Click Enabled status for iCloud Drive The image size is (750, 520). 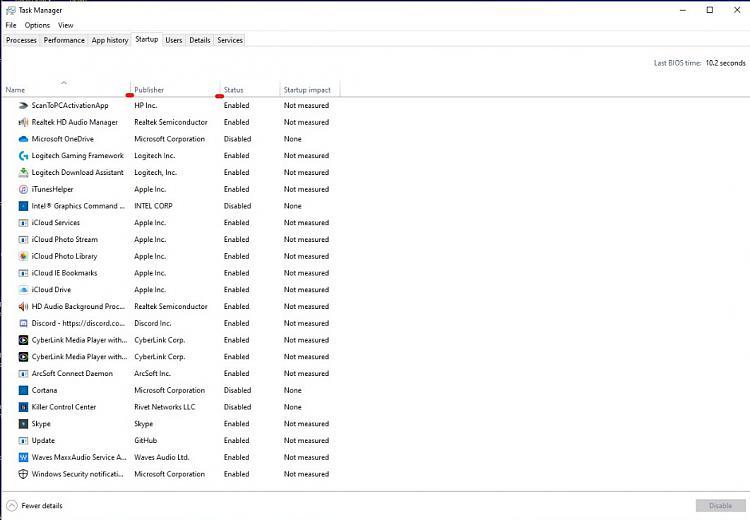[x=236, y=289]
